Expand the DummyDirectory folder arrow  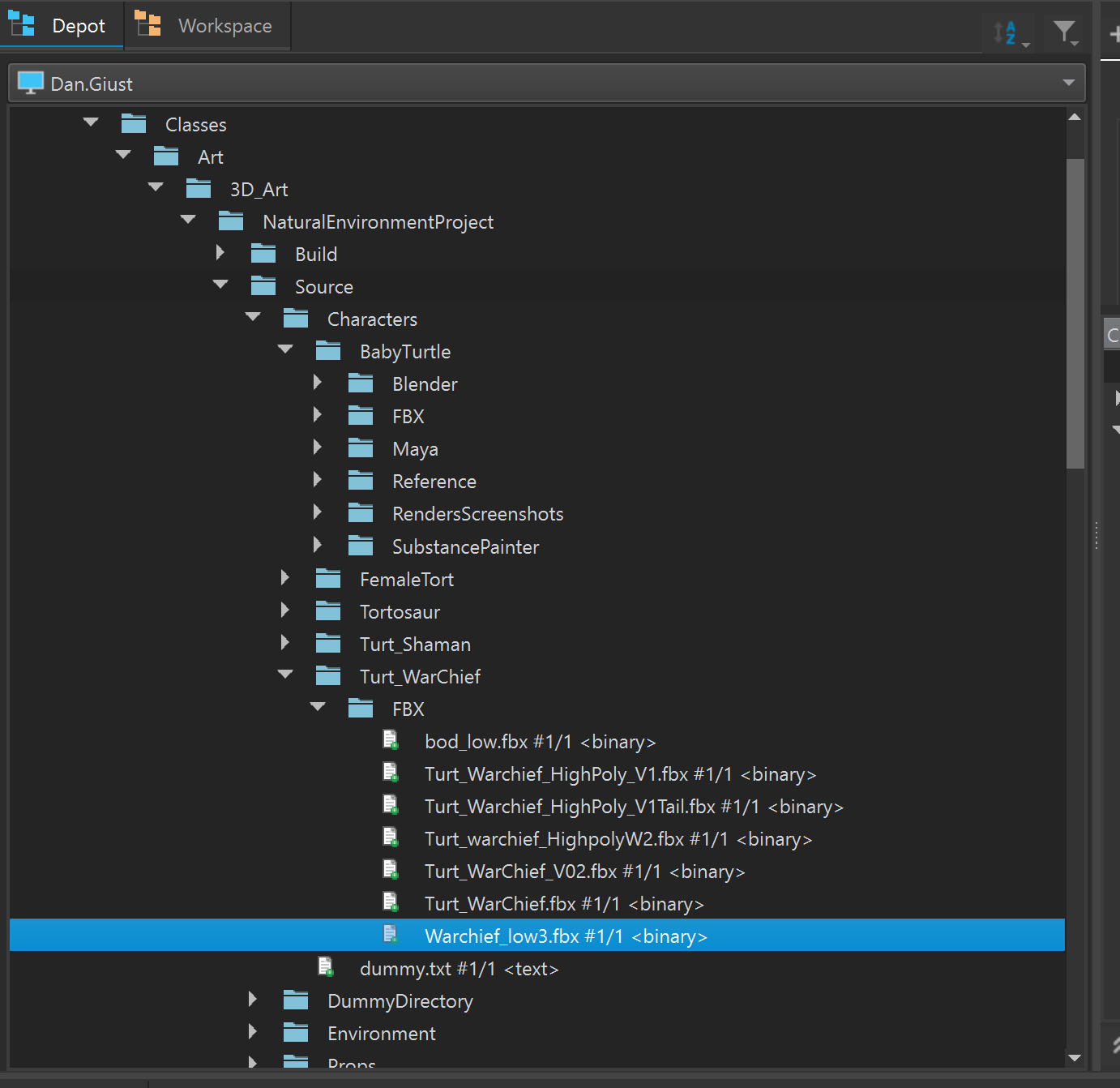(x=253, y=1000)
